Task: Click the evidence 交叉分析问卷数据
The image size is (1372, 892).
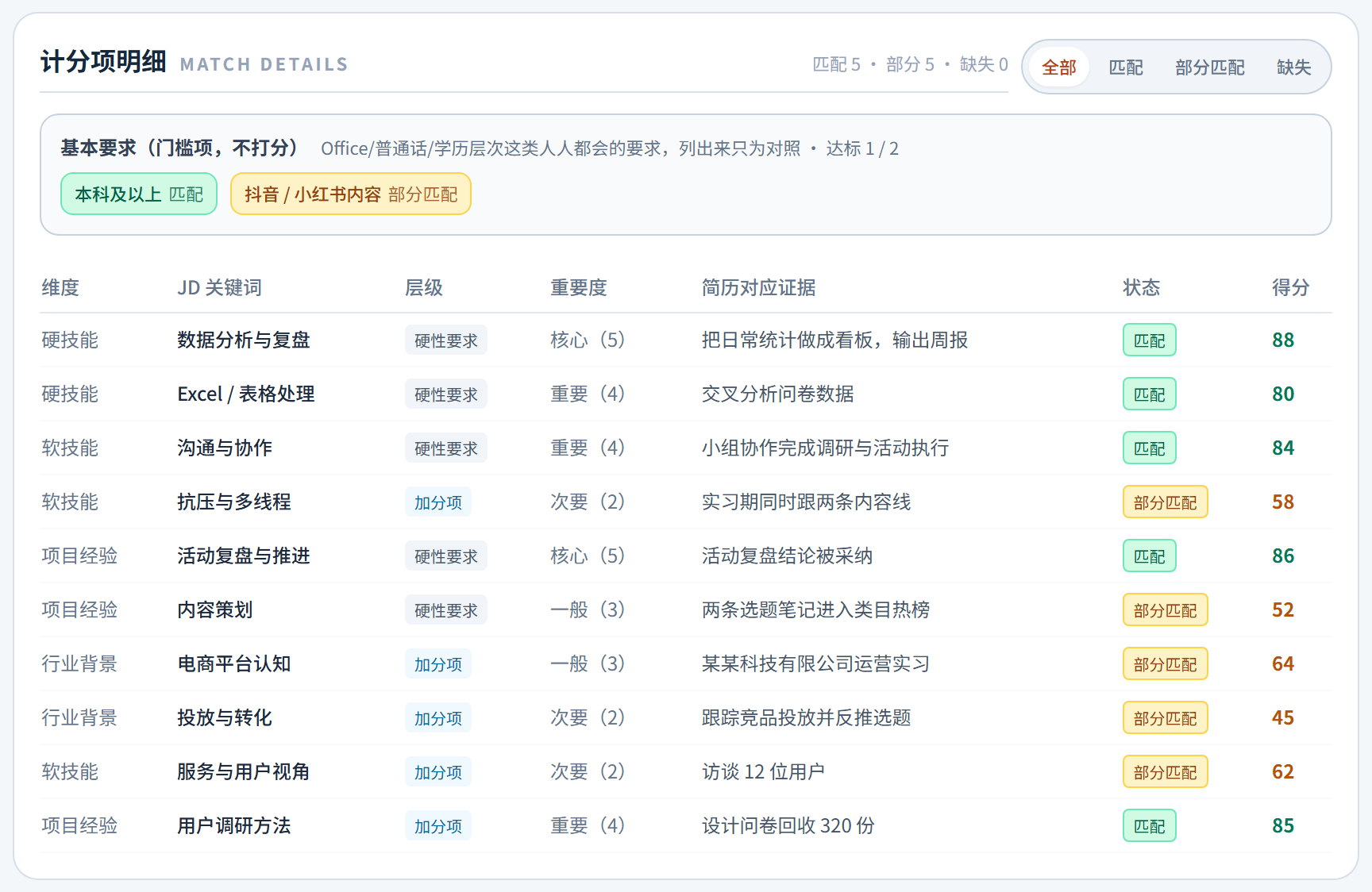Action: (778, 394)
